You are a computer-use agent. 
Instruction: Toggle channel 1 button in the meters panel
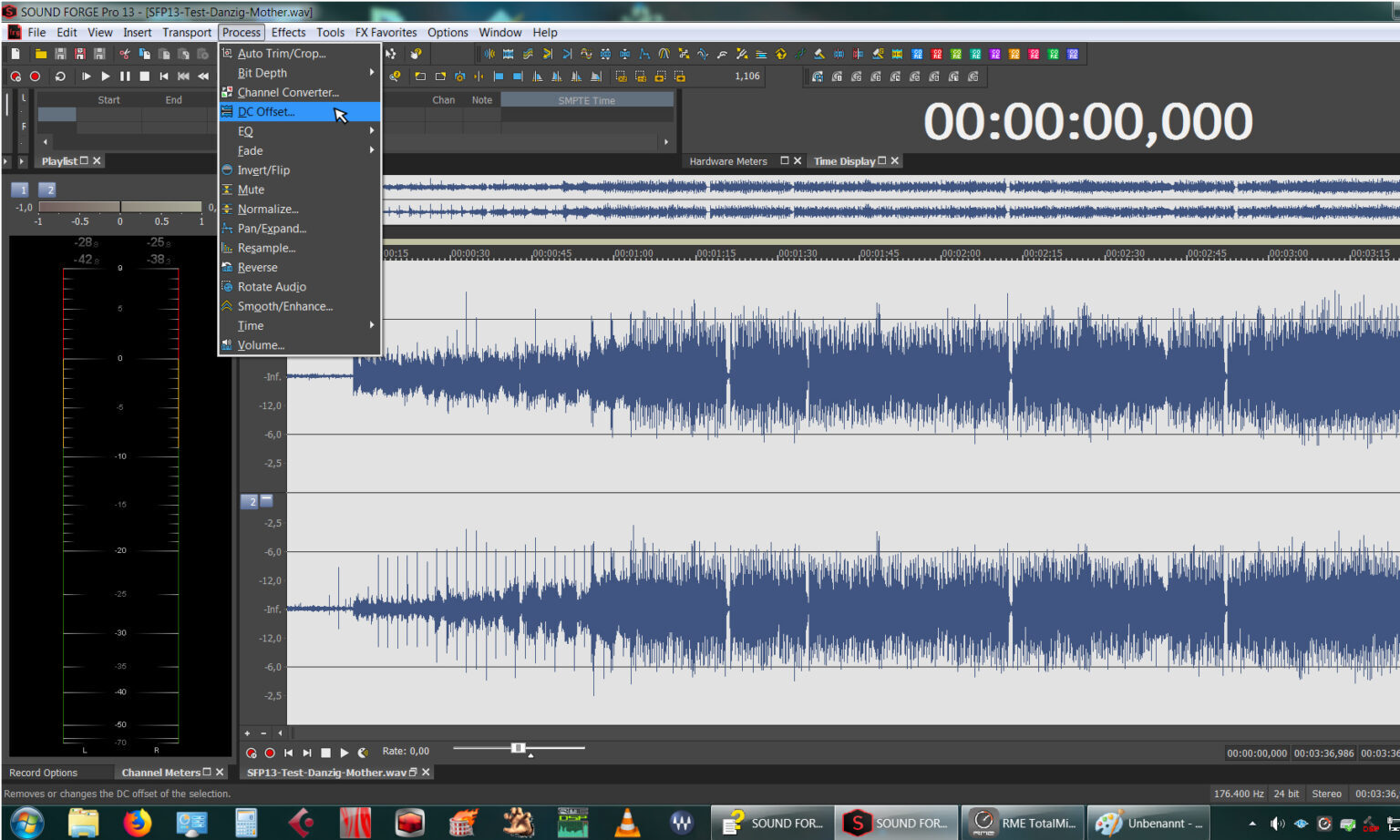click(20, 190)
